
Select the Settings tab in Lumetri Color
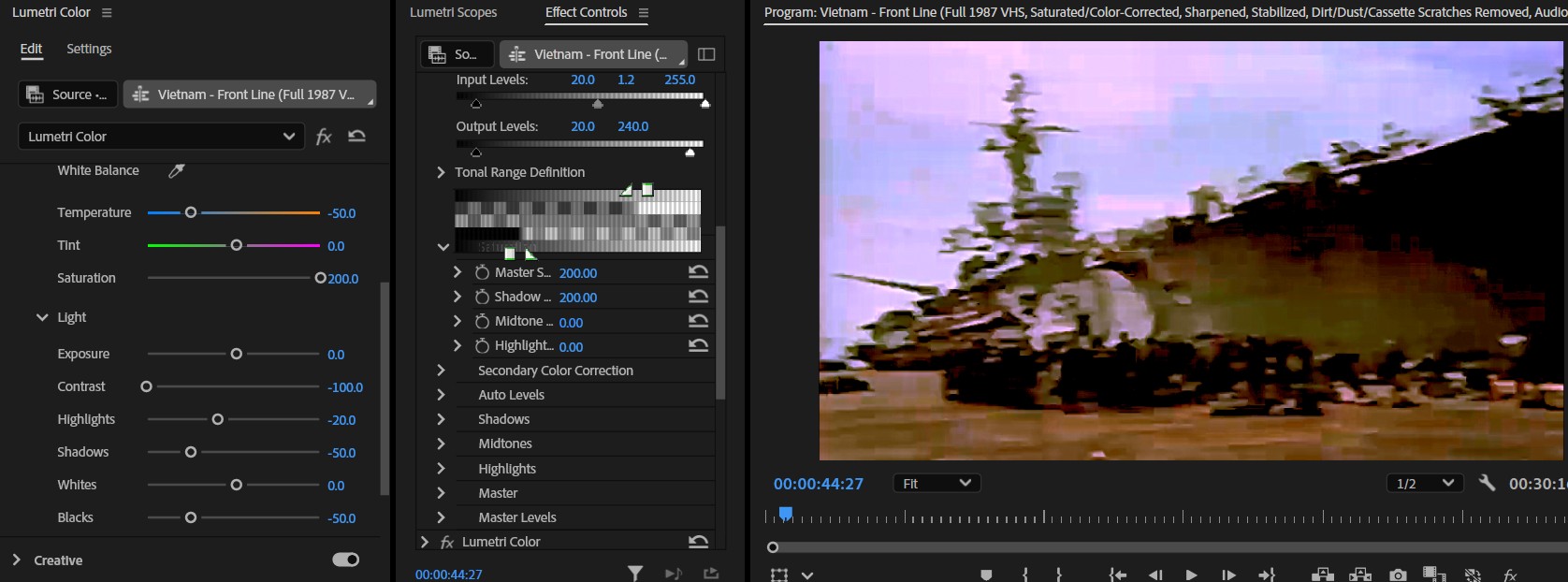[x=89, y=49]
